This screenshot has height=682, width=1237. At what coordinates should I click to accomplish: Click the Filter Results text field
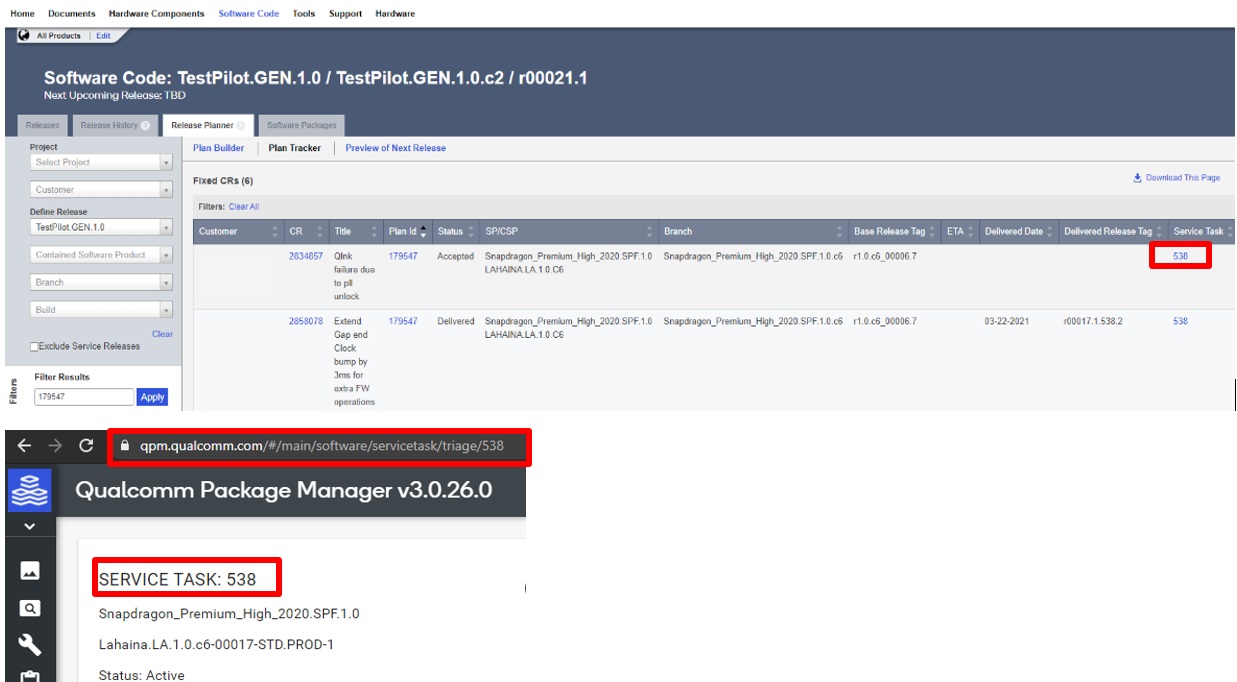[x=83, y=397]
